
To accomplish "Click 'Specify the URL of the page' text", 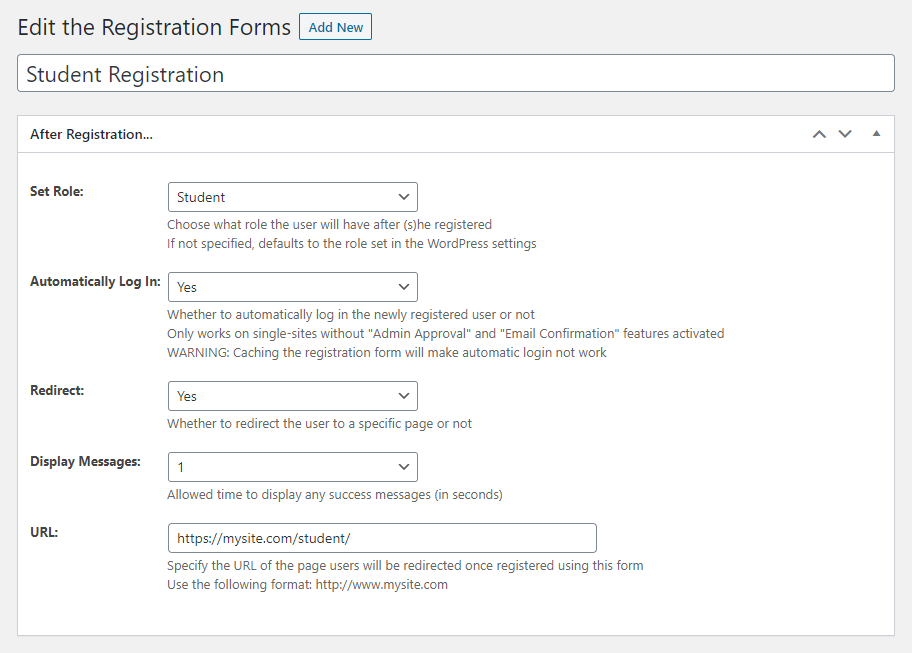I will point(405,565).
